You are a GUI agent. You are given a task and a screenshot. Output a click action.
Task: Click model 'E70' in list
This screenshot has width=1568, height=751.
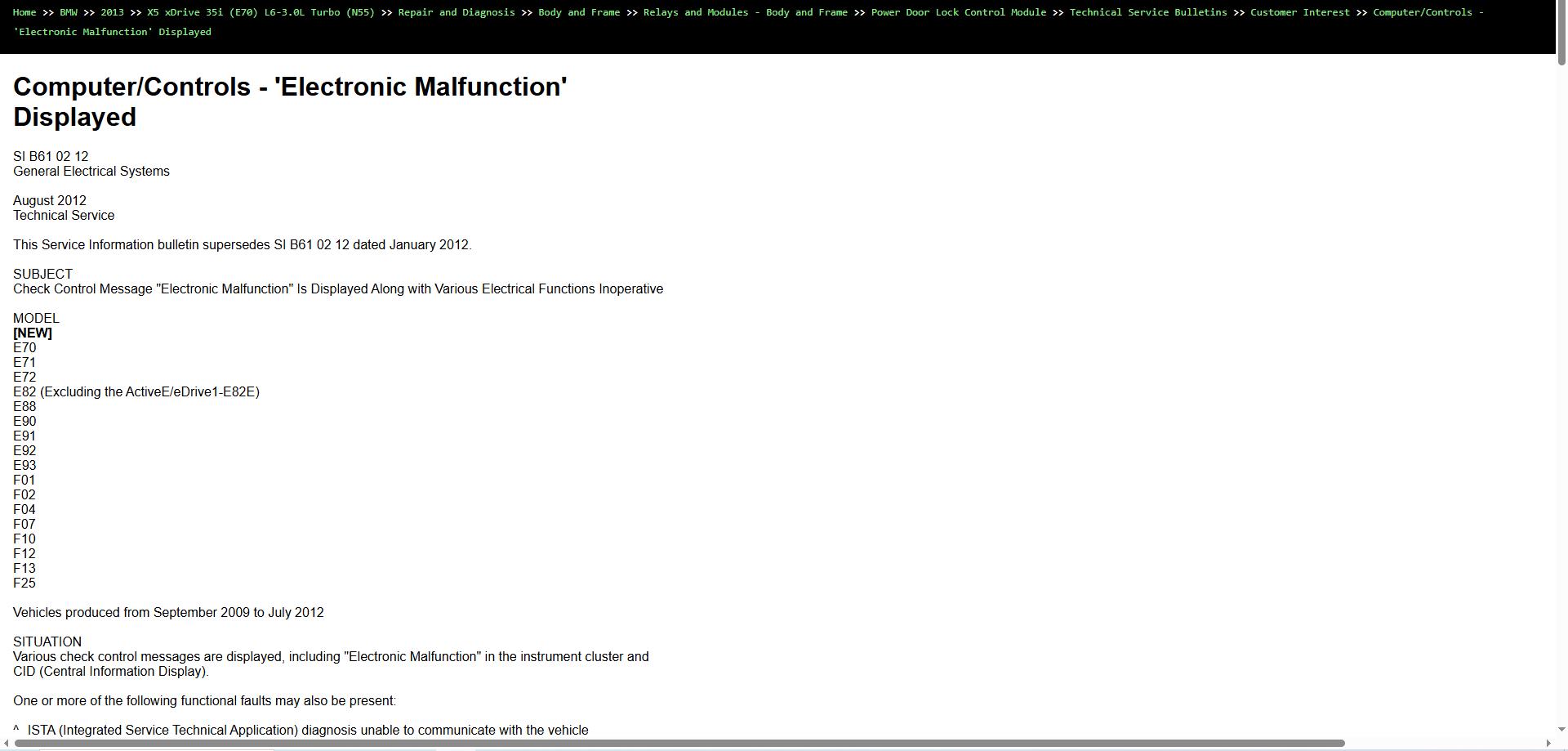pyautogui.click(x=24, y=347)
